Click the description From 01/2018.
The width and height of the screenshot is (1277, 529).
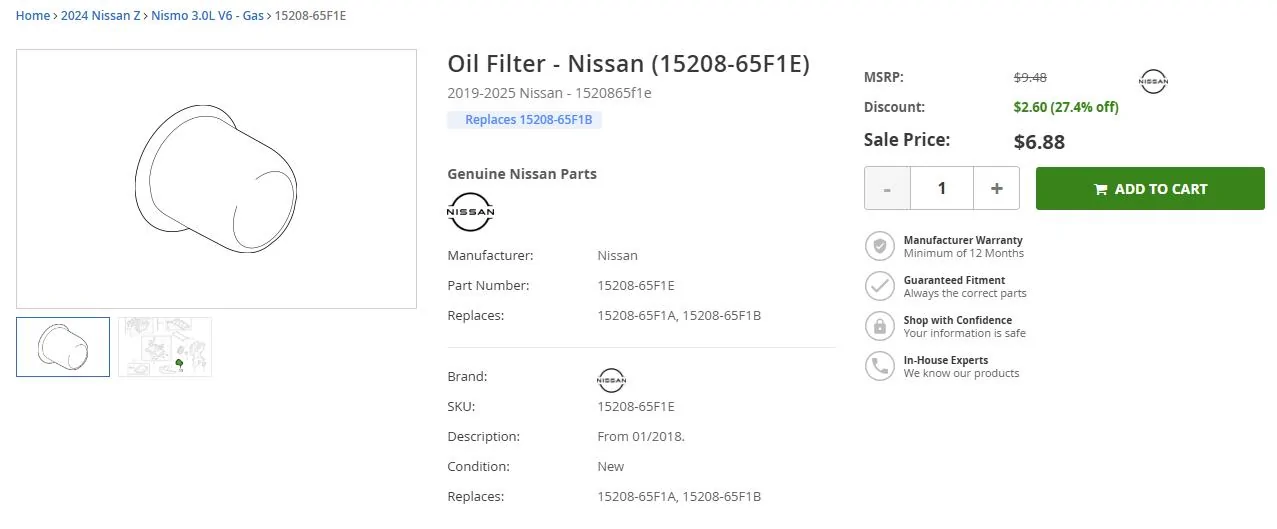point(641,436)
